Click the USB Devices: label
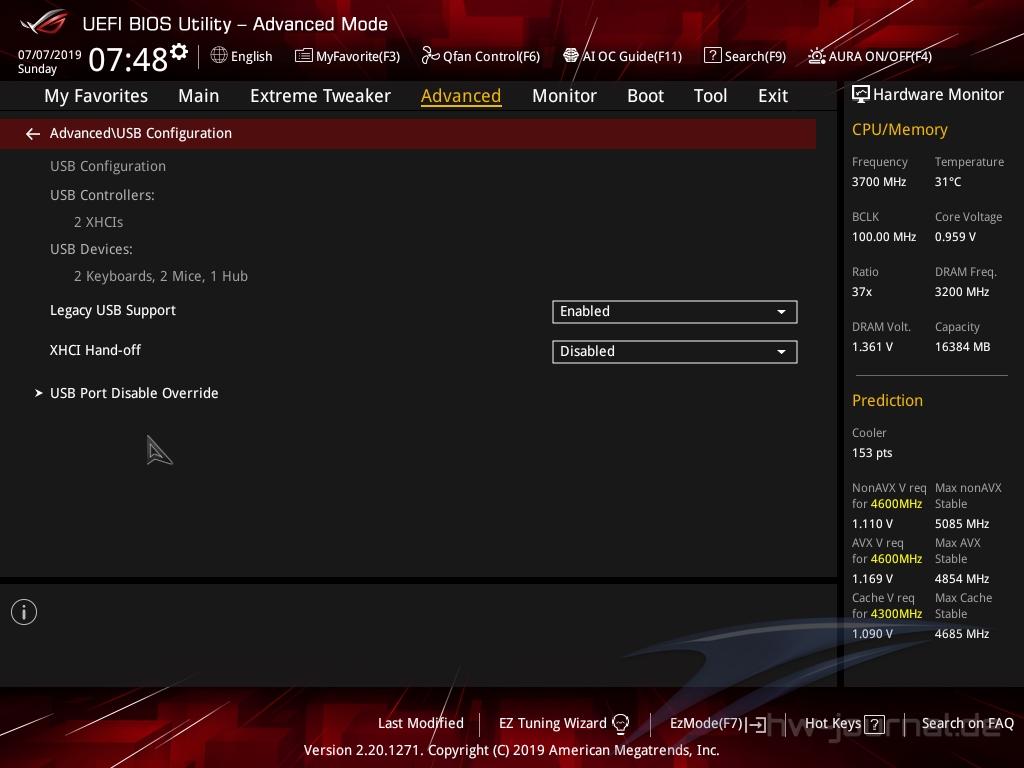This screenshot has width=1024, height=768. [91, 249]
